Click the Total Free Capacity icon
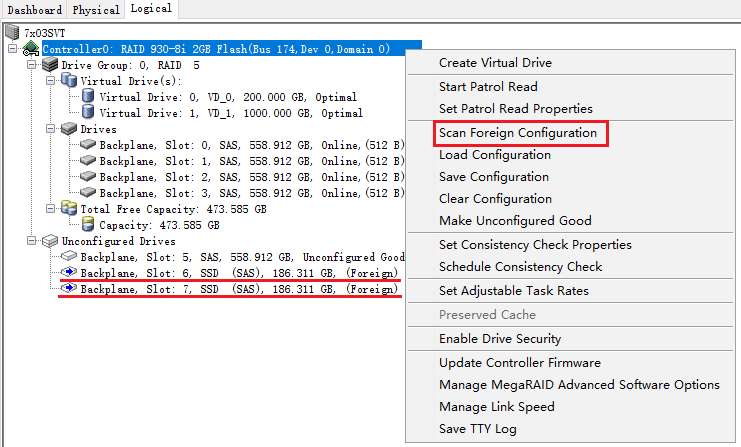Image resolution: width=741 pixels, height=447 pixels. 69,209
